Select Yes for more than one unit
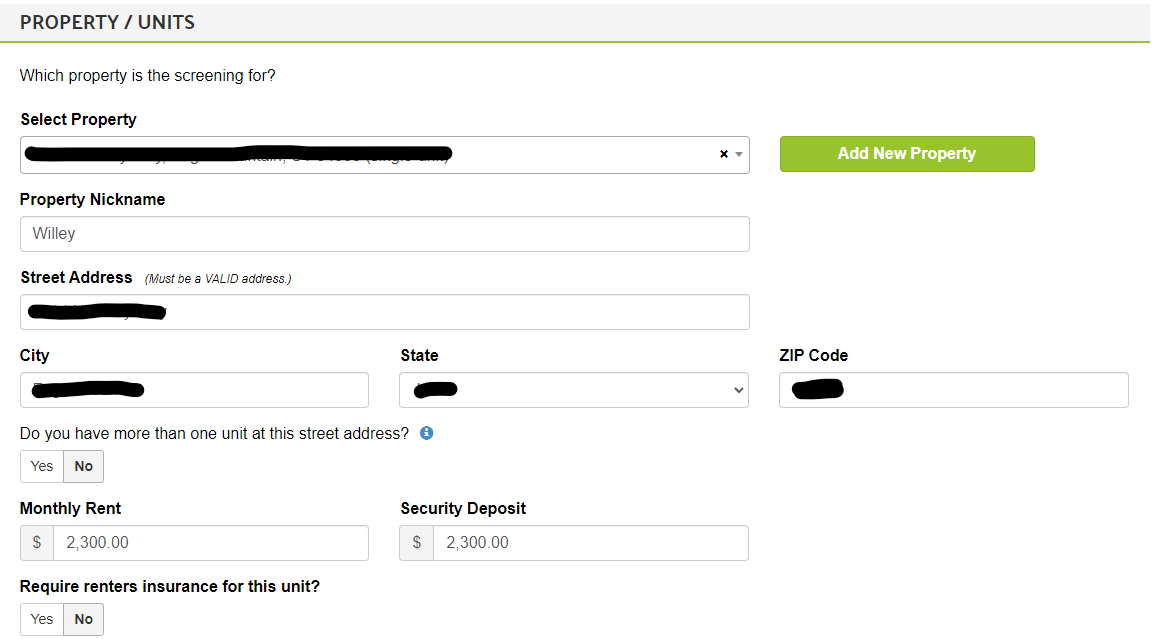 coord(42,466)
